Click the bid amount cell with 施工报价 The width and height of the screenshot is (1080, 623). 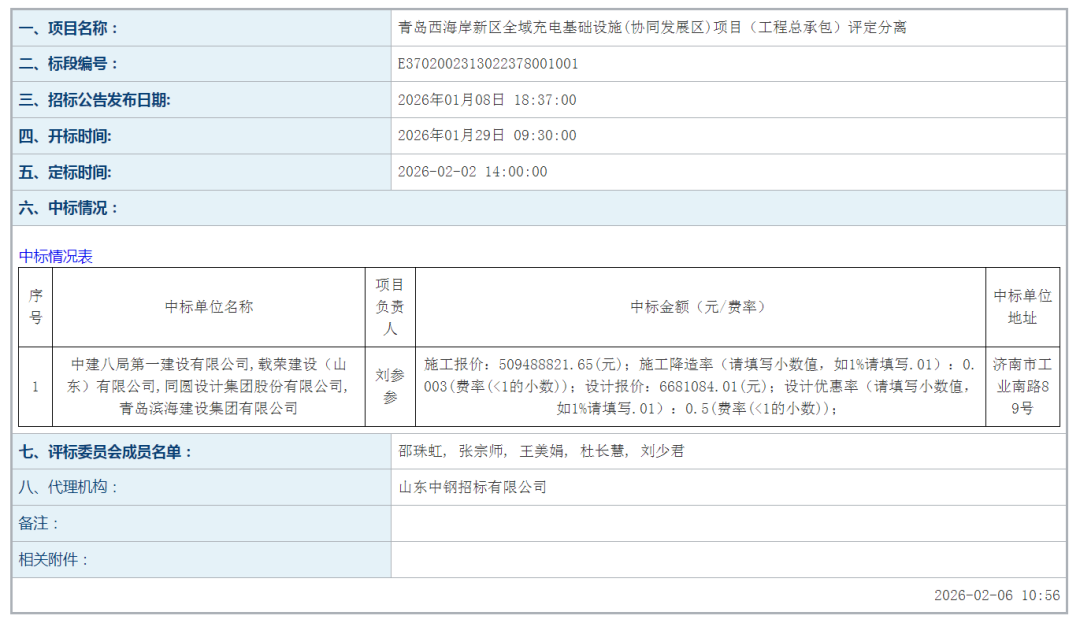tap(699, 387)
